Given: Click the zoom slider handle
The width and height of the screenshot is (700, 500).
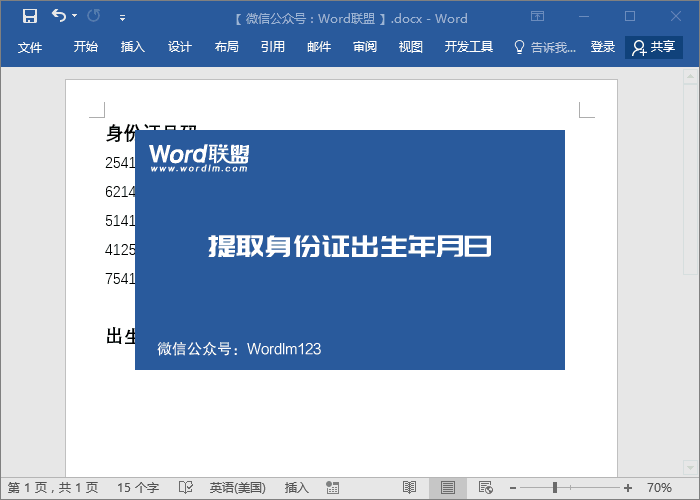Looking at the screenshot, I should [x=555, y=488].
